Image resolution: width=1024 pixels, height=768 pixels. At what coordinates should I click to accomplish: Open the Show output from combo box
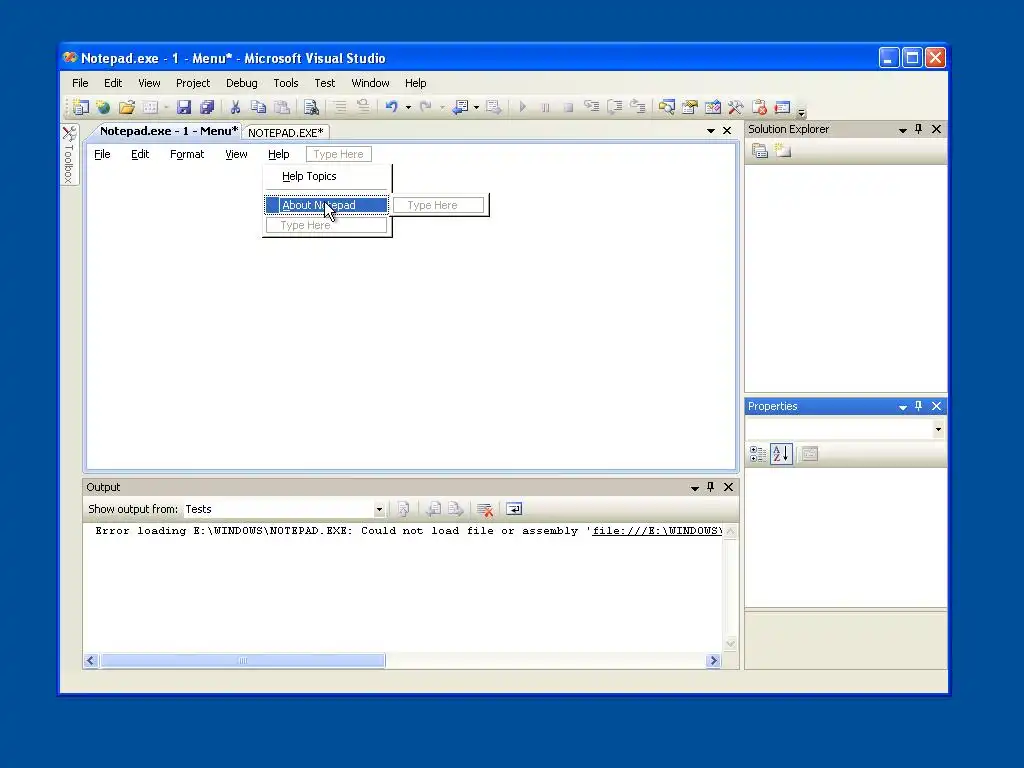[284, 509]
